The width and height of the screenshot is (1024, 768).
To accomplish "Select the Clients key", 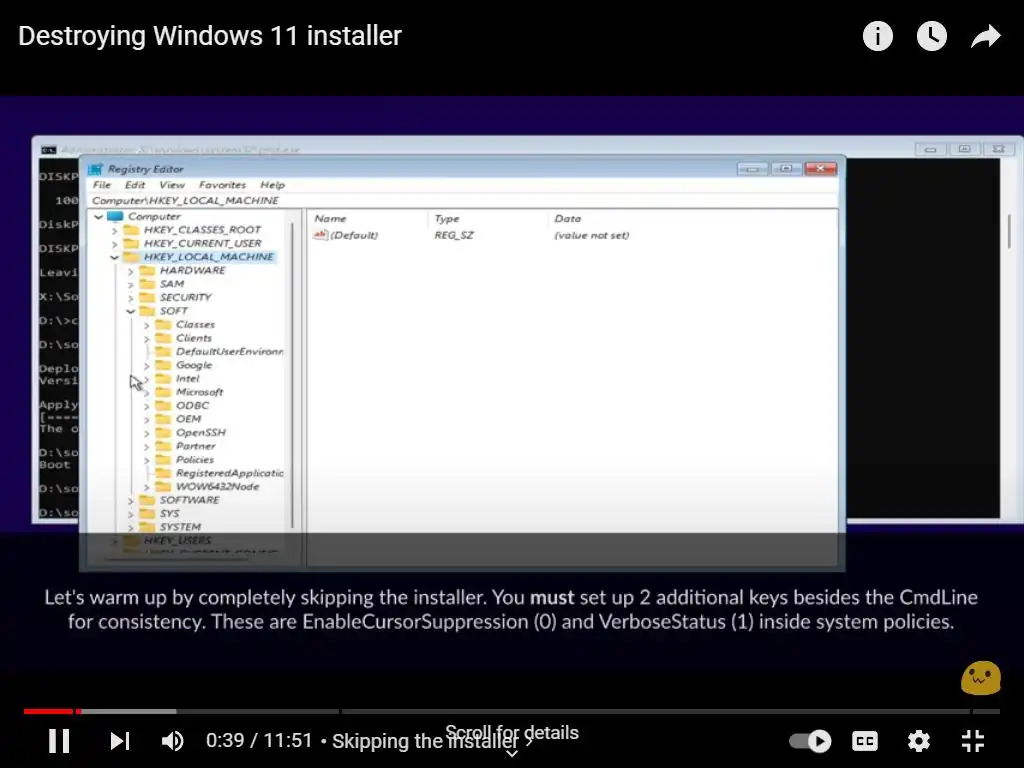I will click(x=193, y=338).
